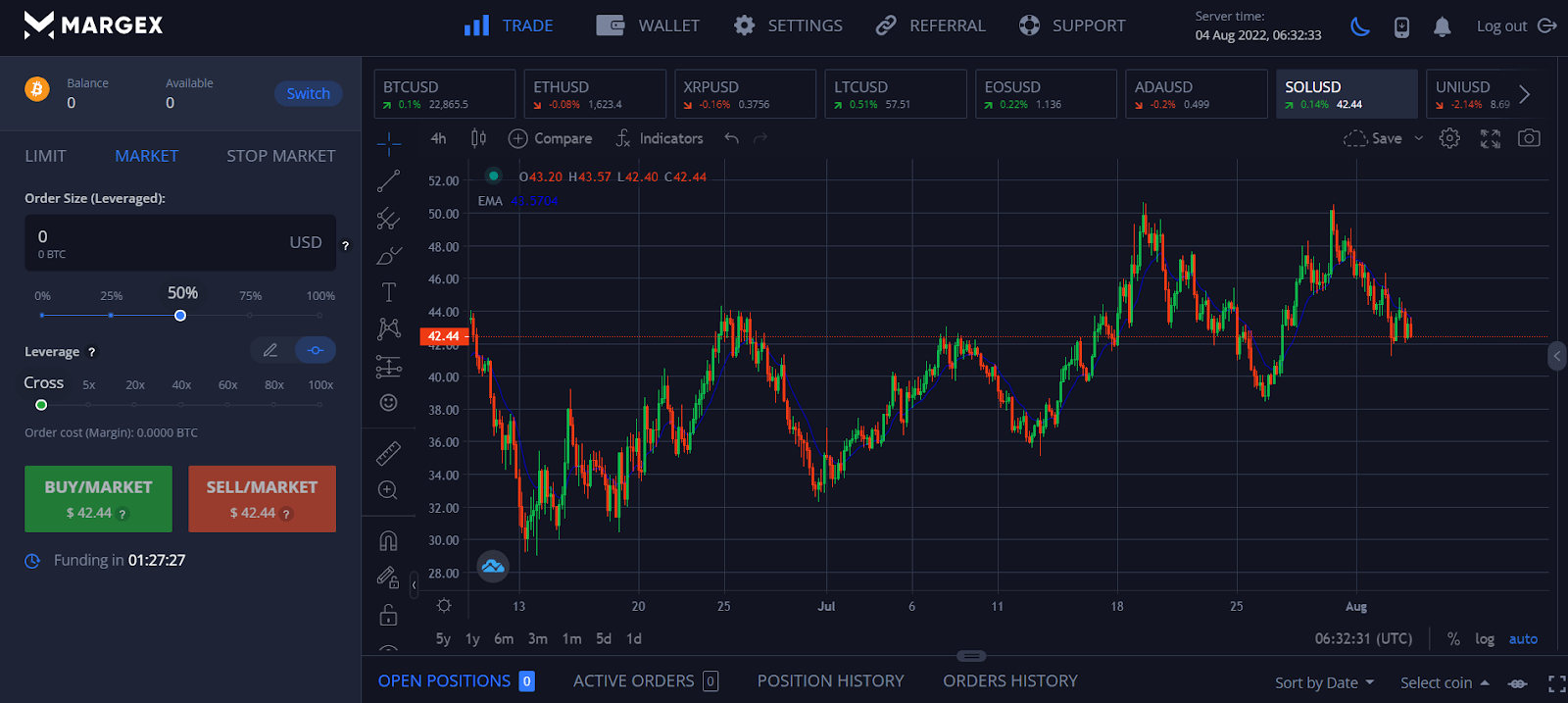This screenshot has width=1568, height=703.
Task: Switch to the LIMIT order tab
Action: pyautogui.click(x=45, y=156)
